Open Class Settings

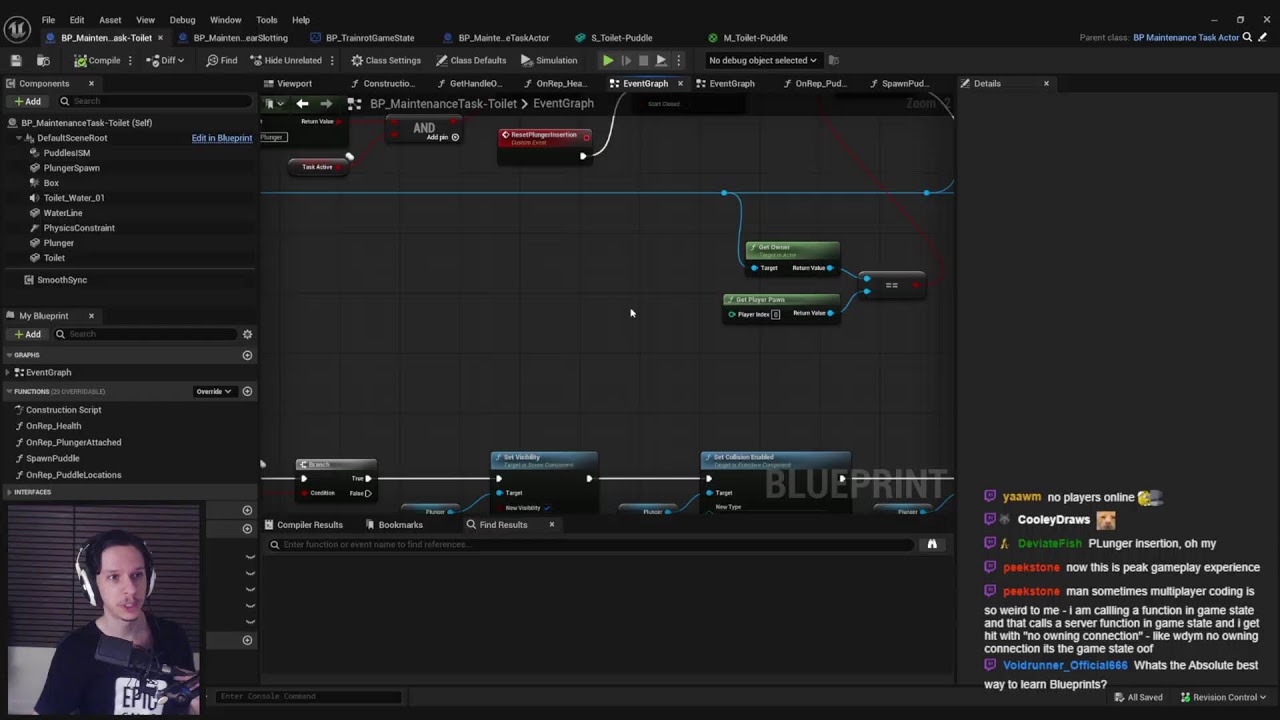click(x=385, y=60)
